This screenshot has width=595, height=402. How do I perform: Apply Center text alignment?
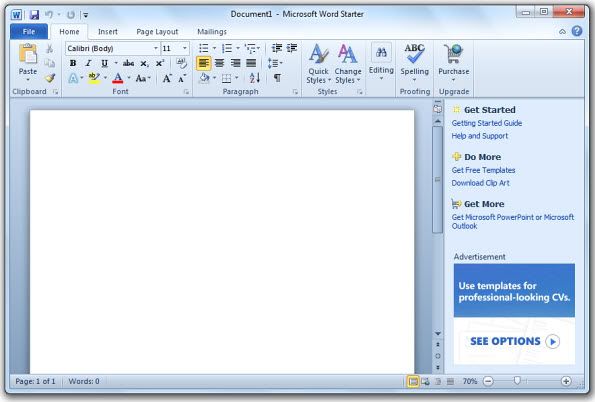pyautogui.click(x=219, y=63)
